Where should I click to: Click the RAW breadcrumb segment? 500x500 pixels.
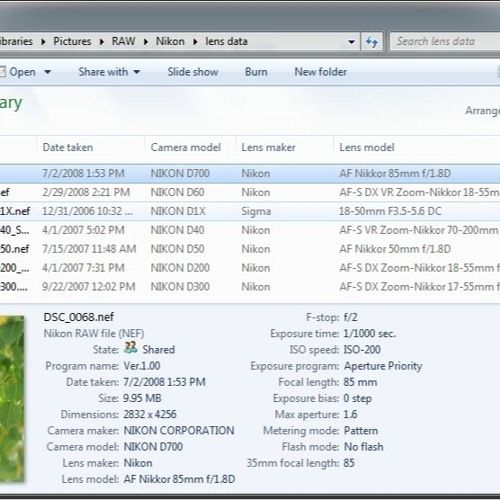pos(123,41)
